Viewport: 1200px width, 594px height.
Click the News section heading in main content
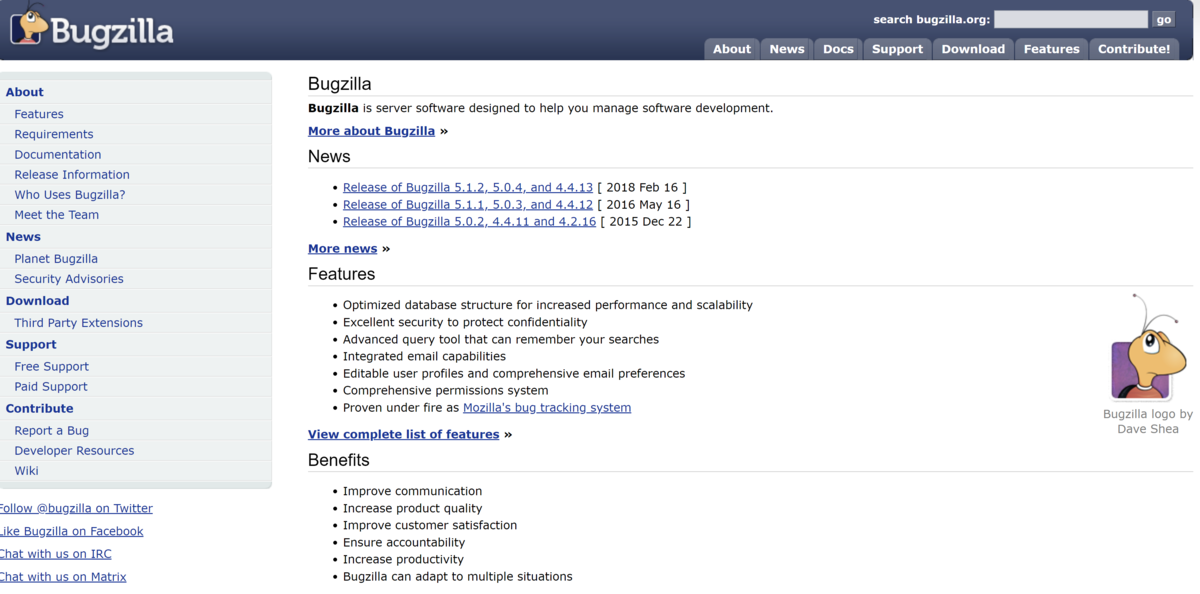coord(329,157)
